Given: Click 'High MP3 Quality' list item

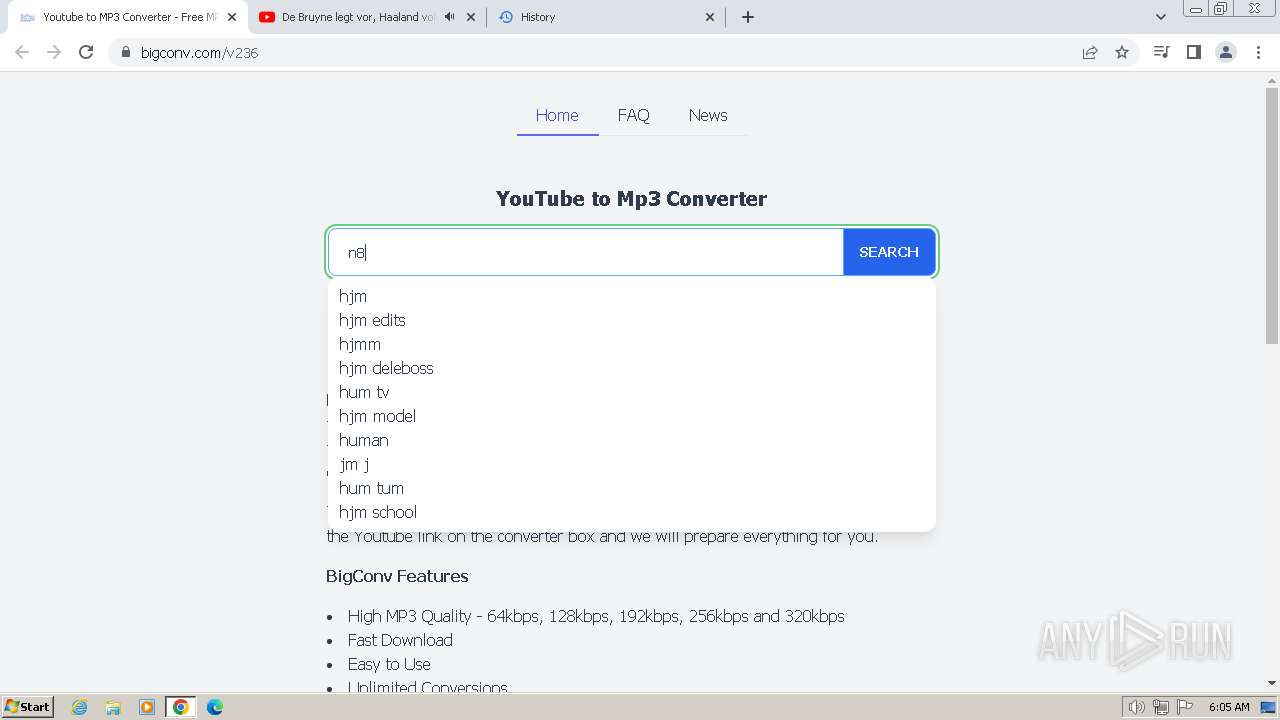Looking at the screenshot, I should click(596, 616).
